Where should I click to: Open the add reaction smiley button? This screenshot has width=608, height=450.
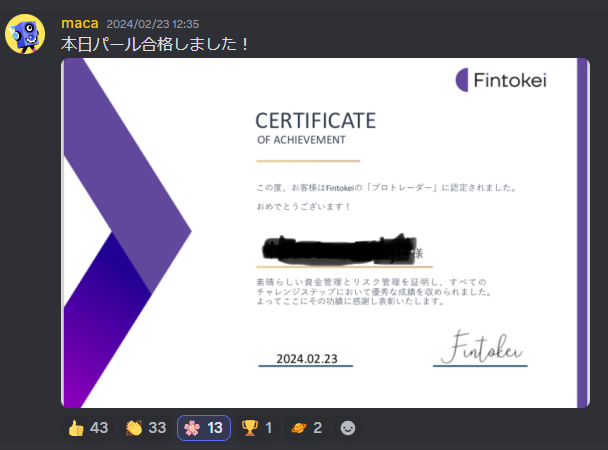click(348, 428)
